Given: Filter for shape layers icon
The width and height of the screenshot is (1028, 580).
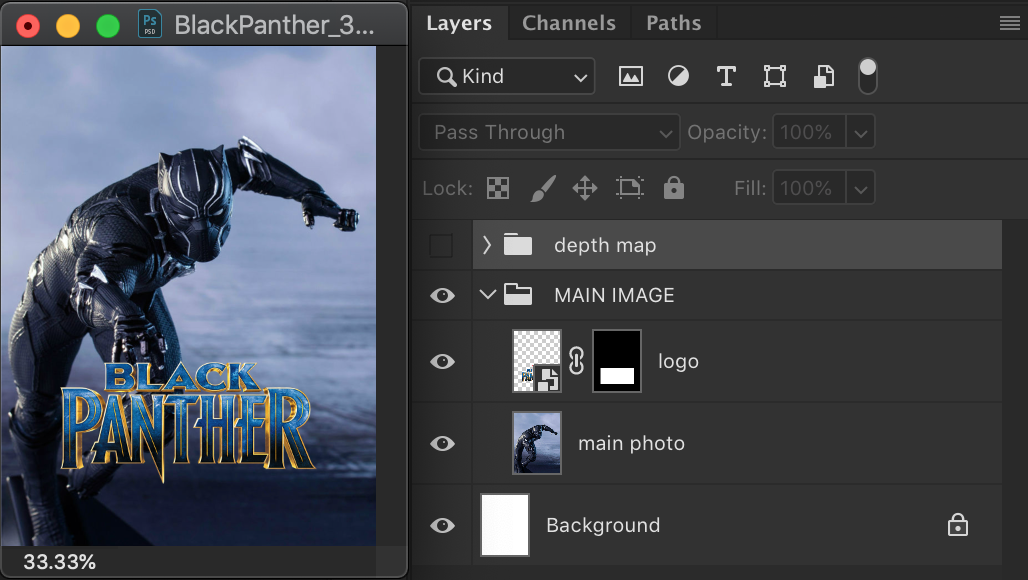Looking at the screenshot, I should click(775, 77).
